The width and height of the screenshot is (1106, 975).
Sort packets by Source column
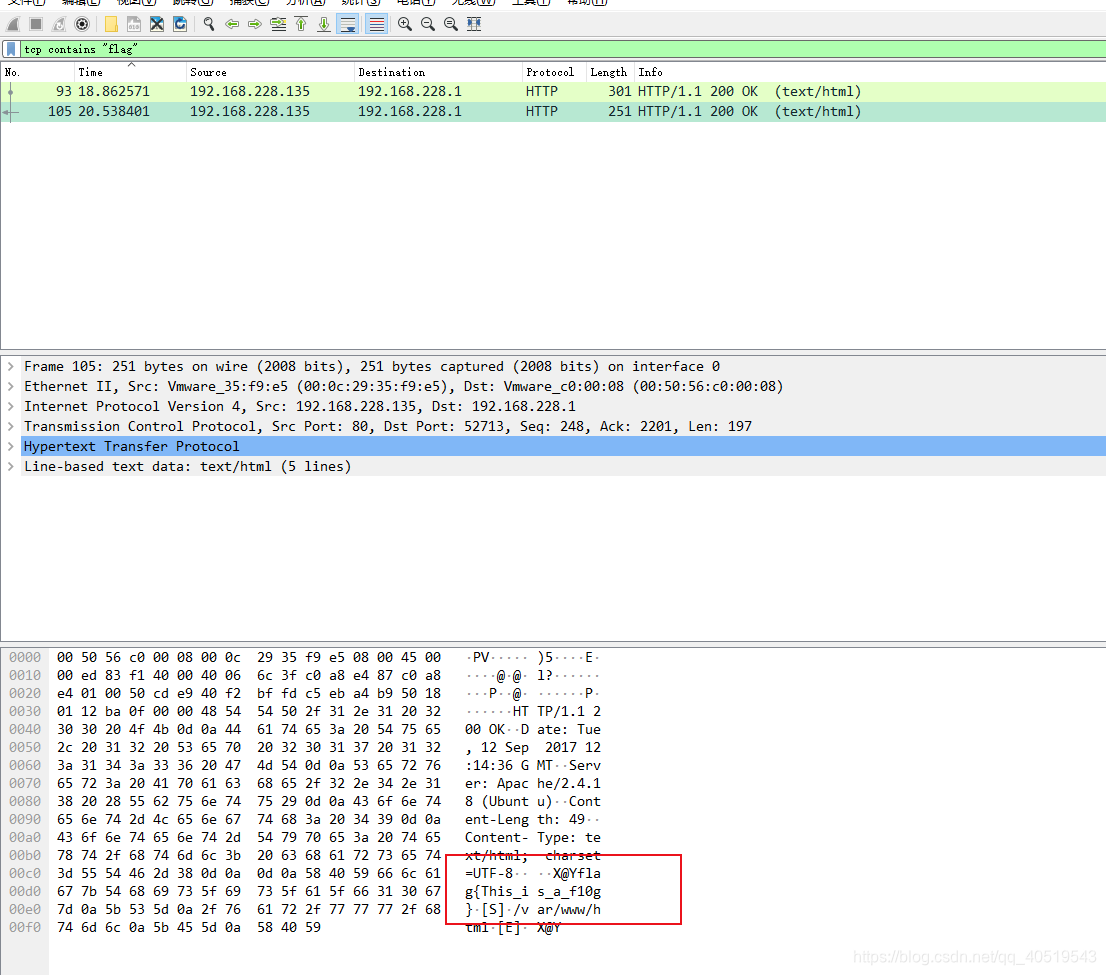[x=269, y=72]
